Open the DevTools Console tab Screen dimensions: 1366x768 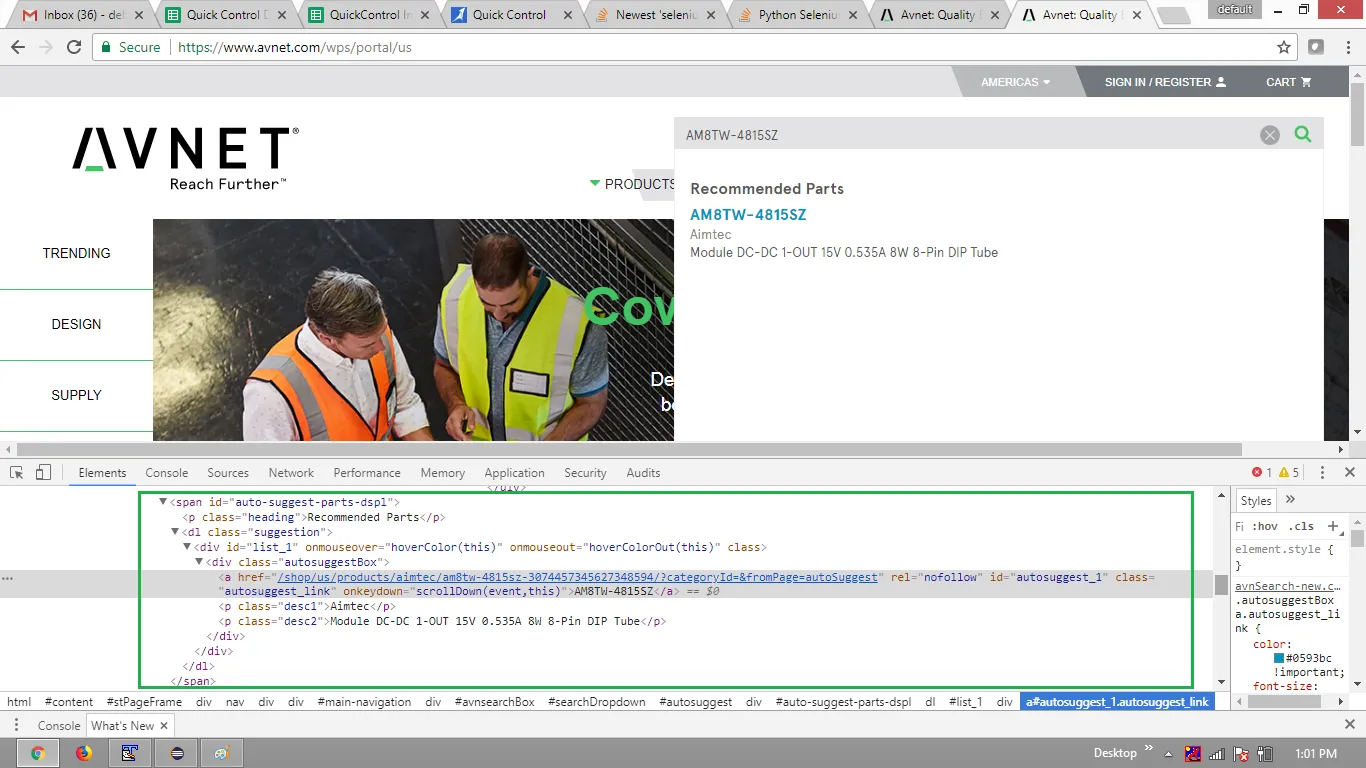(167, 473)
